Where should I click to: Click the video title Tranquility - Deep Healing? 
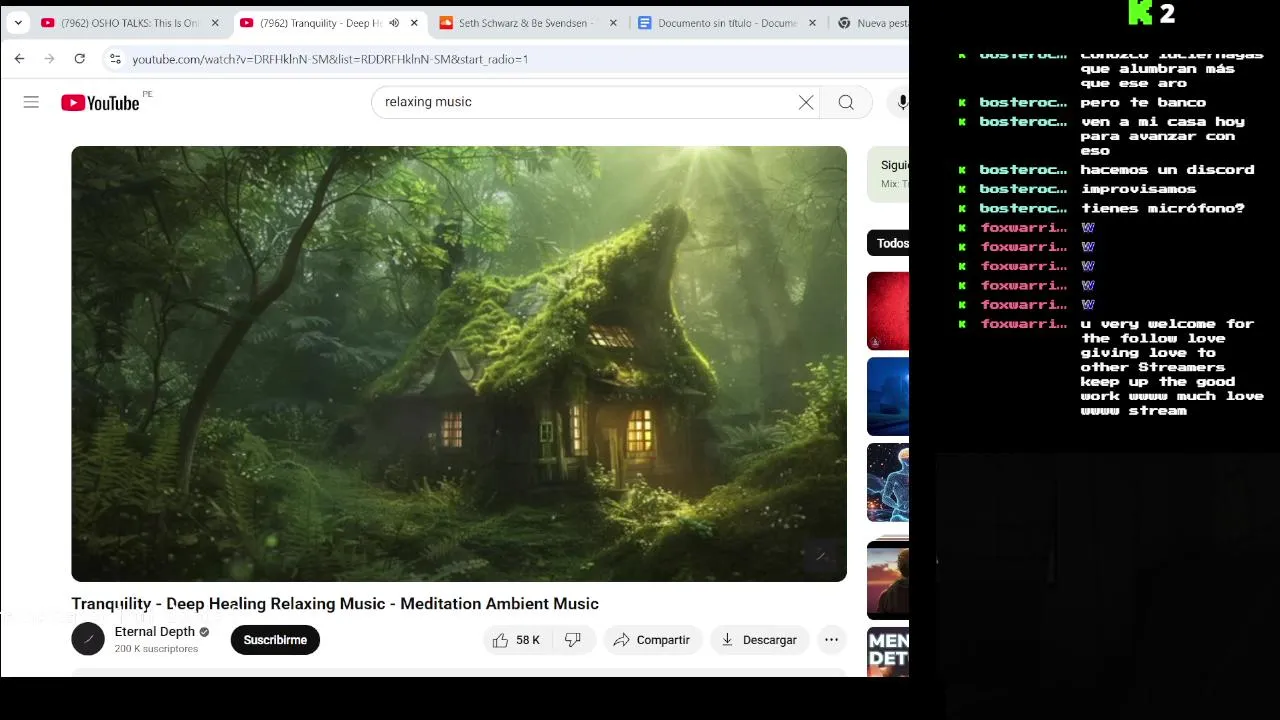[335, 604]
